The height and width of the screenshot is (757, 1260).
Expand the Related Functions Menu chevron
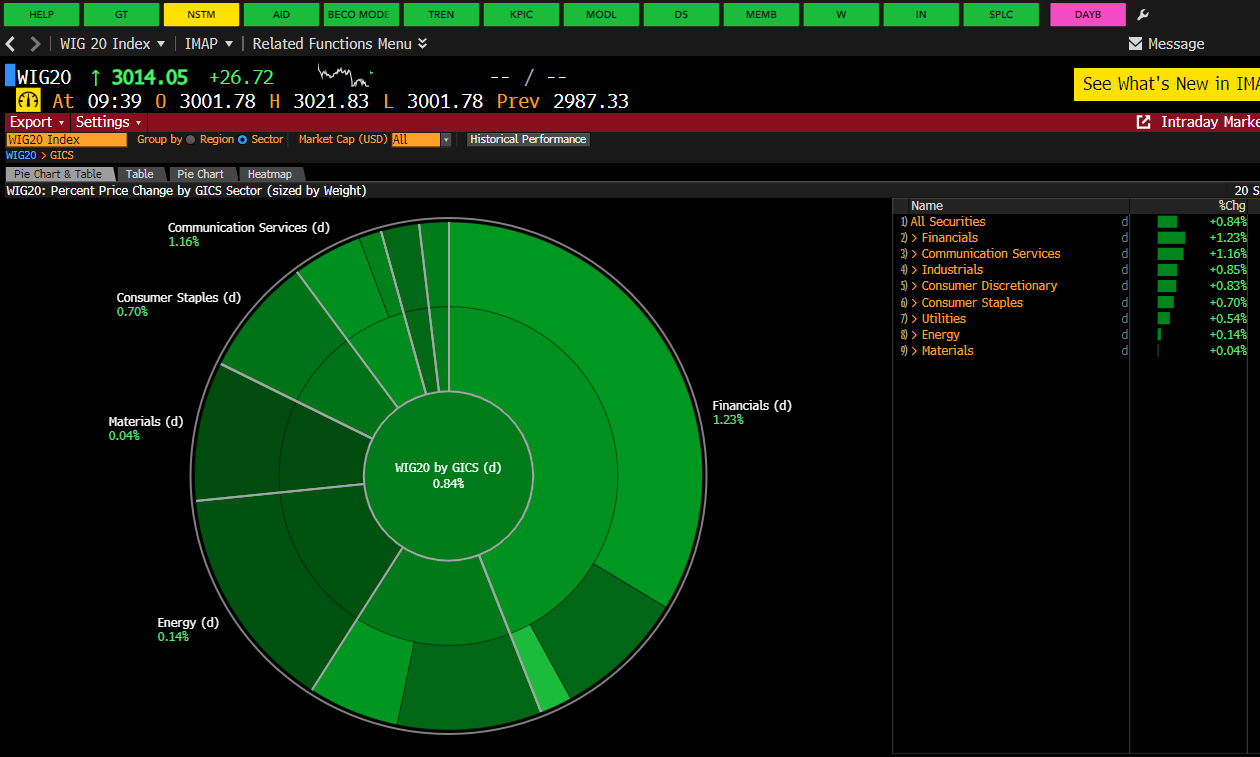(423, 44)
